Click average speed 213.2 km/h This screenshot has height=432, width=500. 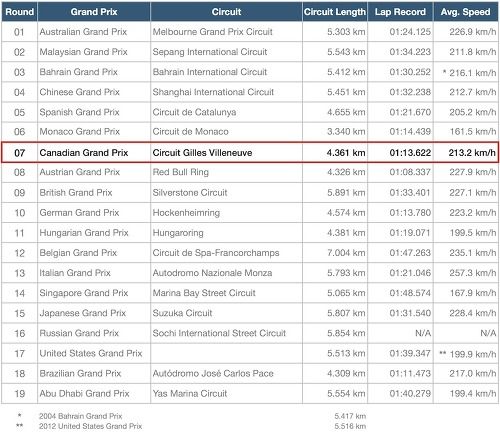point(472,153)
